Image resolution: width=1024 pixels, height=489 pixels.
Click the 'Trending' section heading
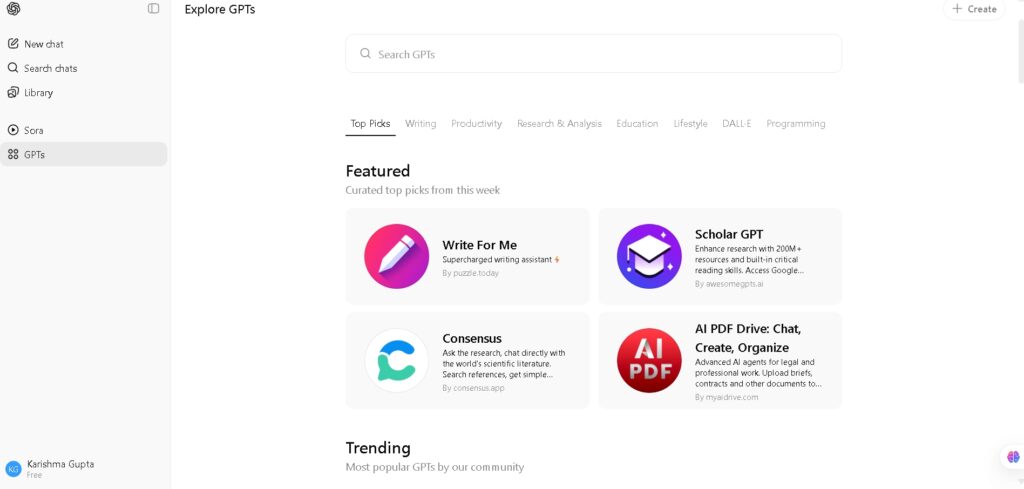pyautogui.click(x=378, y=448)
